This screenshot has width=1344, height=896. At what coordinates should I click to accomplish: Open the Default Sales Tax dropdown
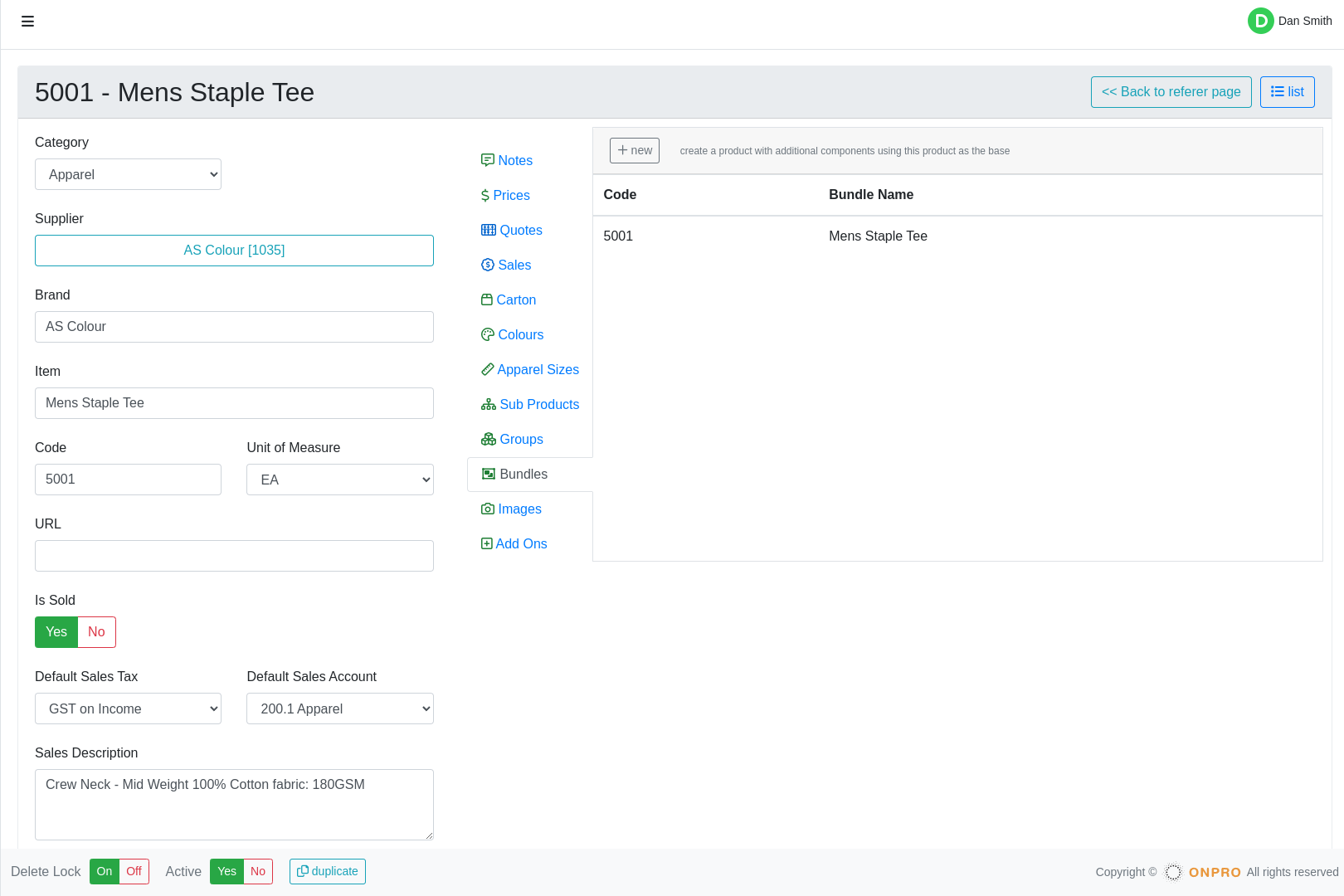pos(128,709)
